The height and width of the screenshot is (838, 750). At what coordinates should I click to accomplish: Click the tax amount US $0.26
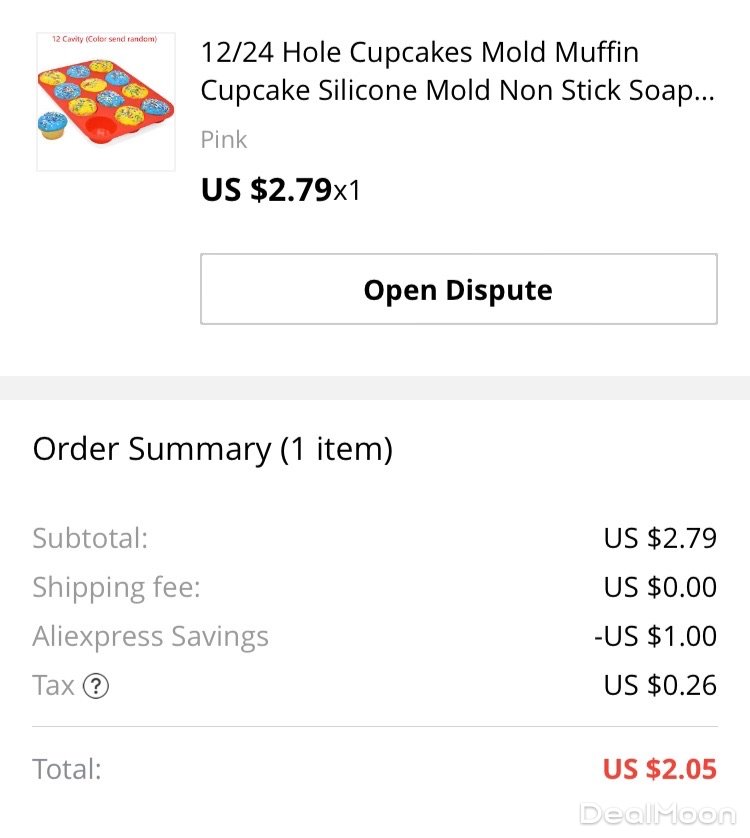[660, 686]
